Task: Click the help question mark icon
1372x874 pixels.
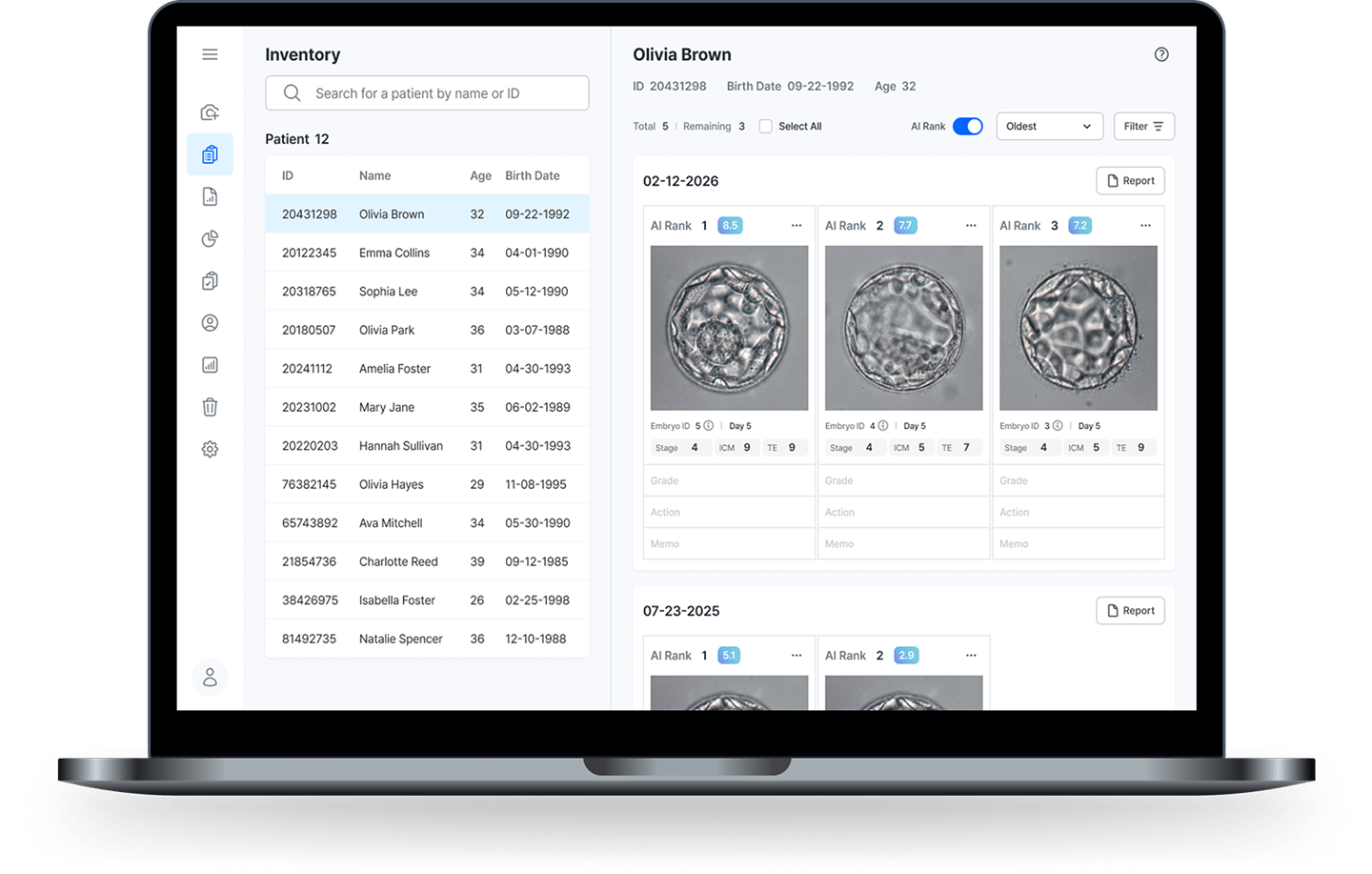Action: click(1161, 54)
